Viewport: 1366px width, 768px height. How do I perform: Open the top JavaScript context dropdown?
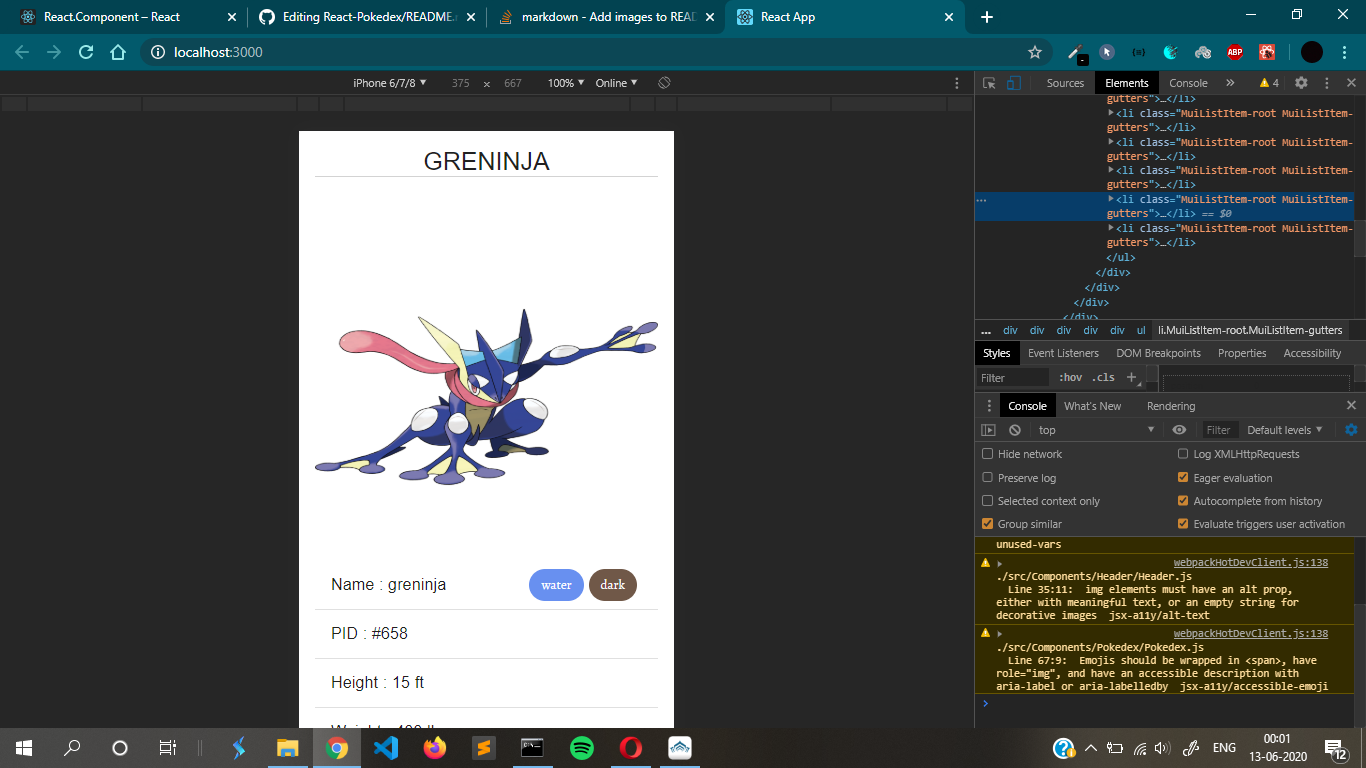pyautogui.click(x=1096, y=430)
